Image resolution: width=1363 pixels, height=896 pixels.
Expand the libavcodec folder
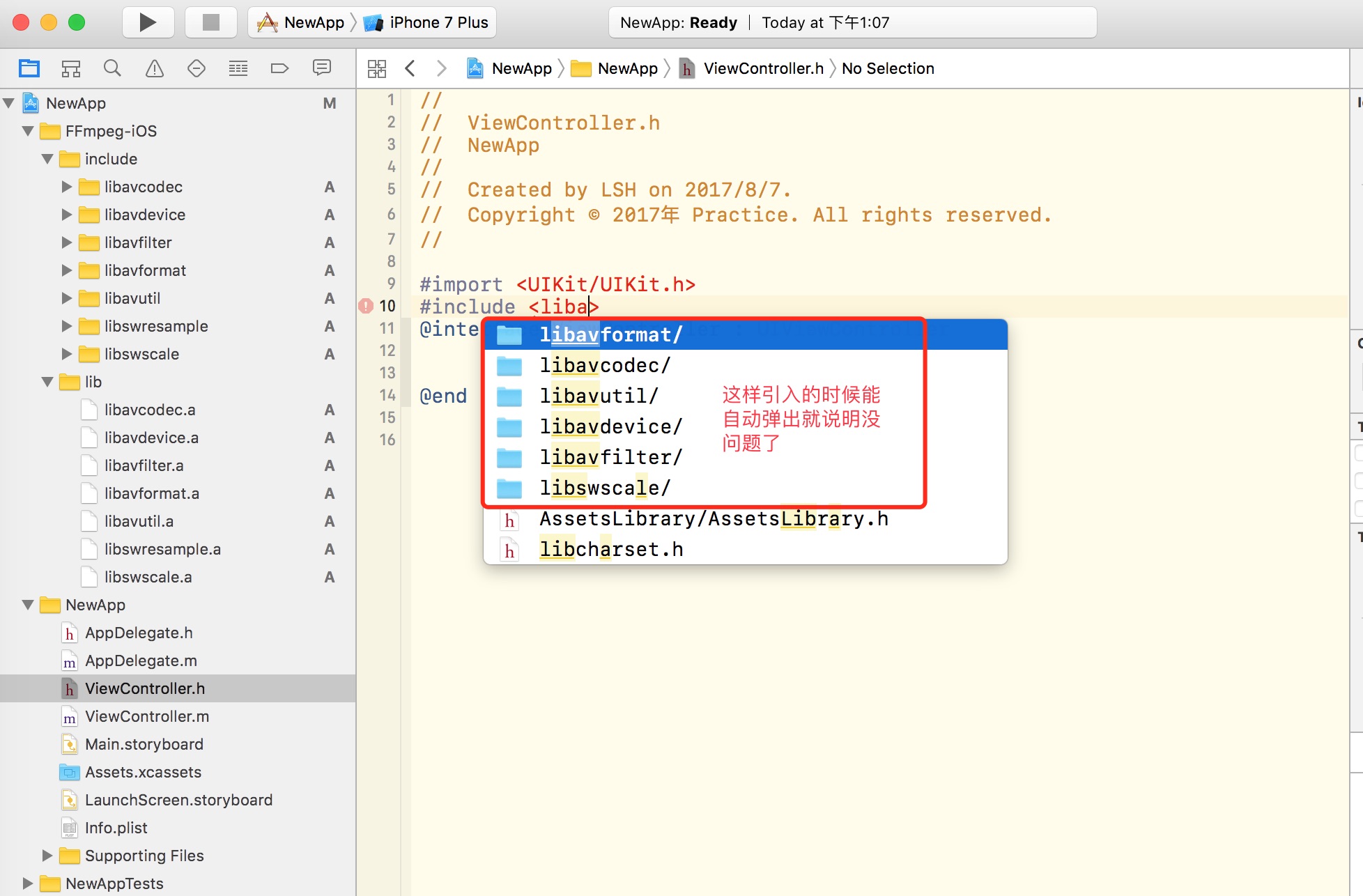67,187
